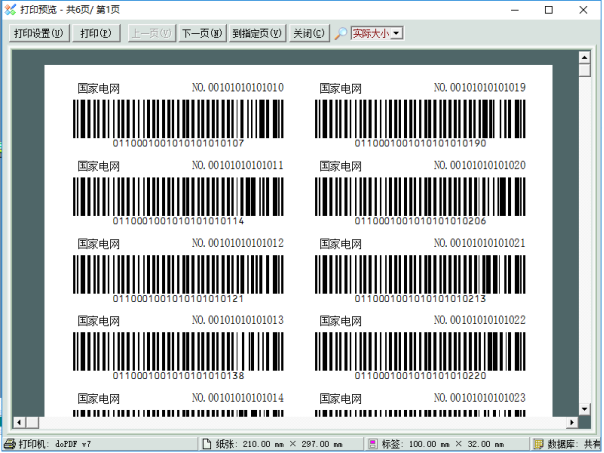Screen dimensions: 604x453
Task: Minimize the print preview window
Action: (x=515, y=10)
